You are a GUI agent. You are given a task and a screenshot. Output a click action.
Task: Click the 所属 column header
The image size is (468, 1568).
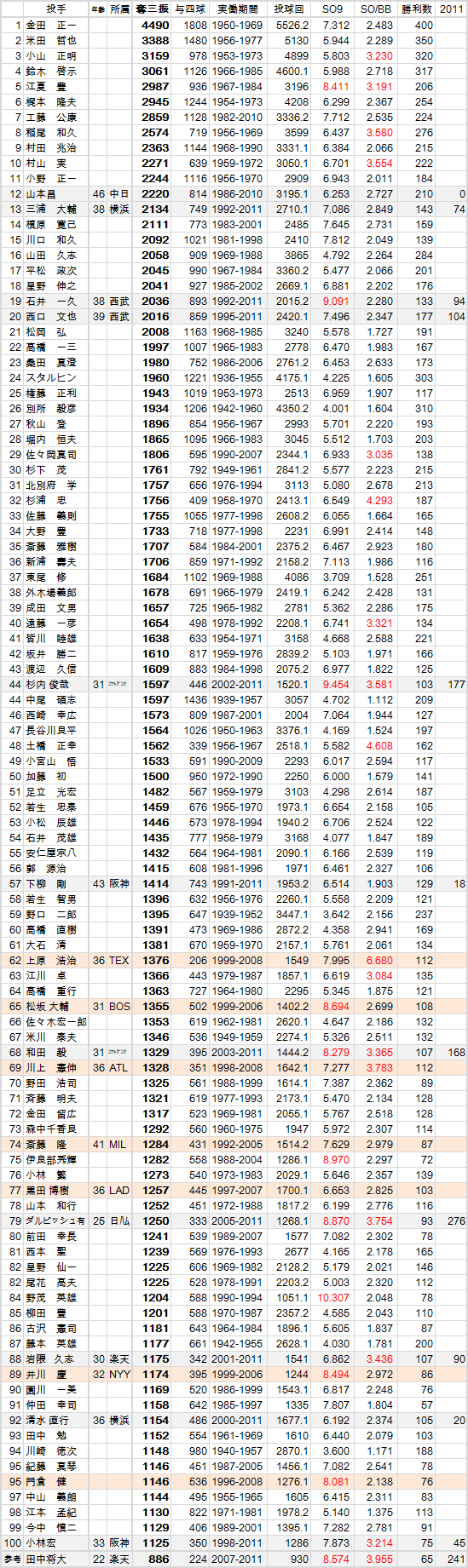coord(119,9)
